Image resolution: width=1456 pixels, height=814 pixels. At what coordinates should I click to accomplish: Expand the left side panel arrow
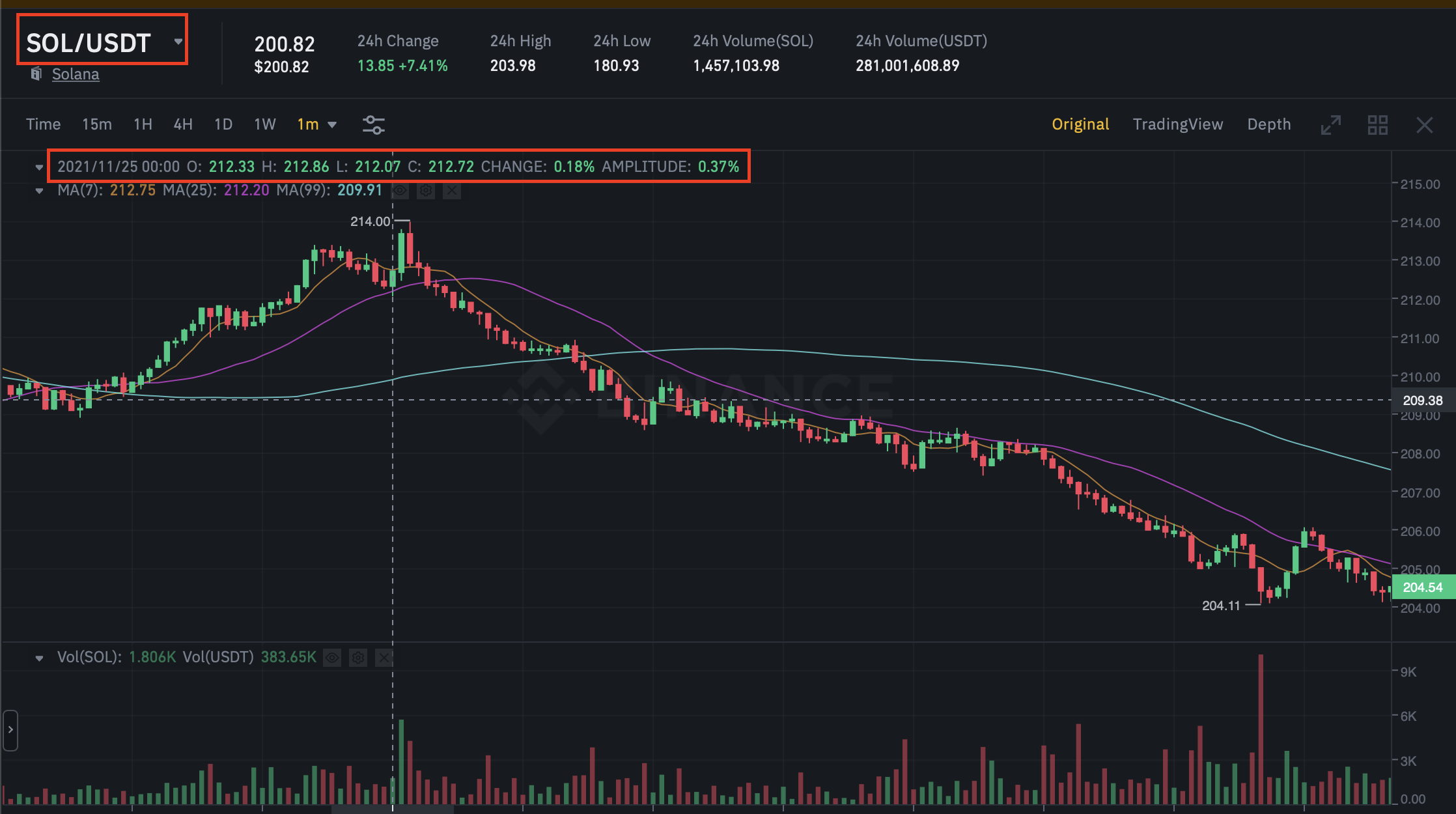tap(10, 730)
